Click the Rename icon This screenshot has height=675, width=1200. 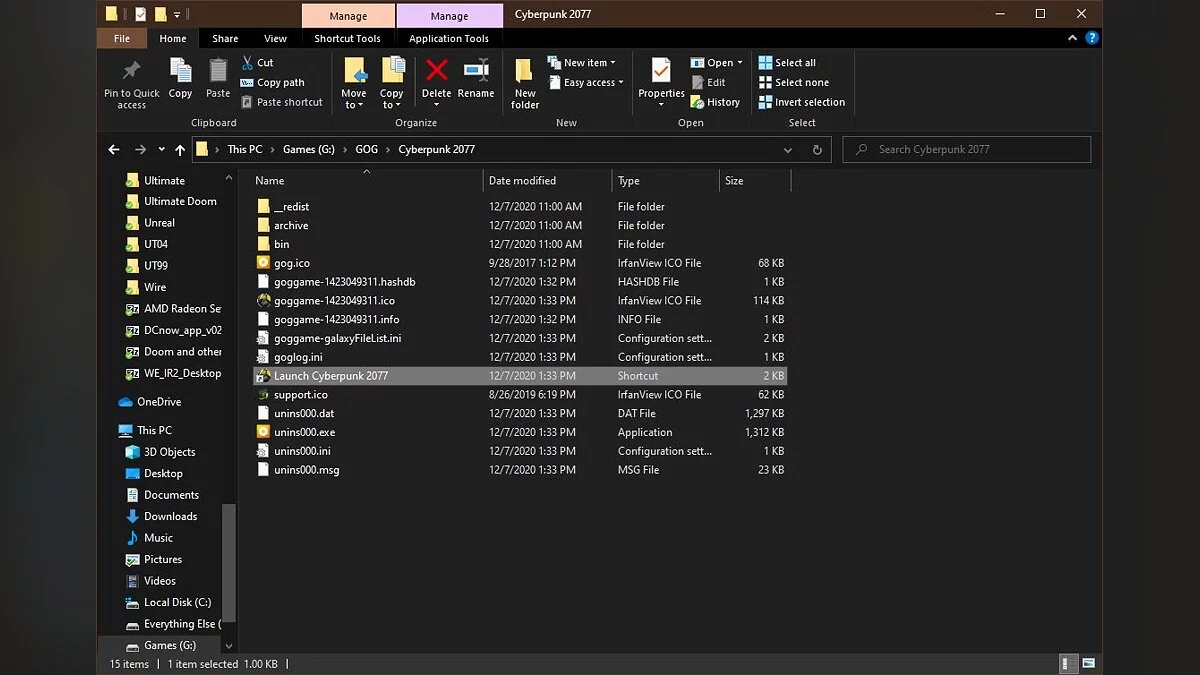click(x=476, y=70)
